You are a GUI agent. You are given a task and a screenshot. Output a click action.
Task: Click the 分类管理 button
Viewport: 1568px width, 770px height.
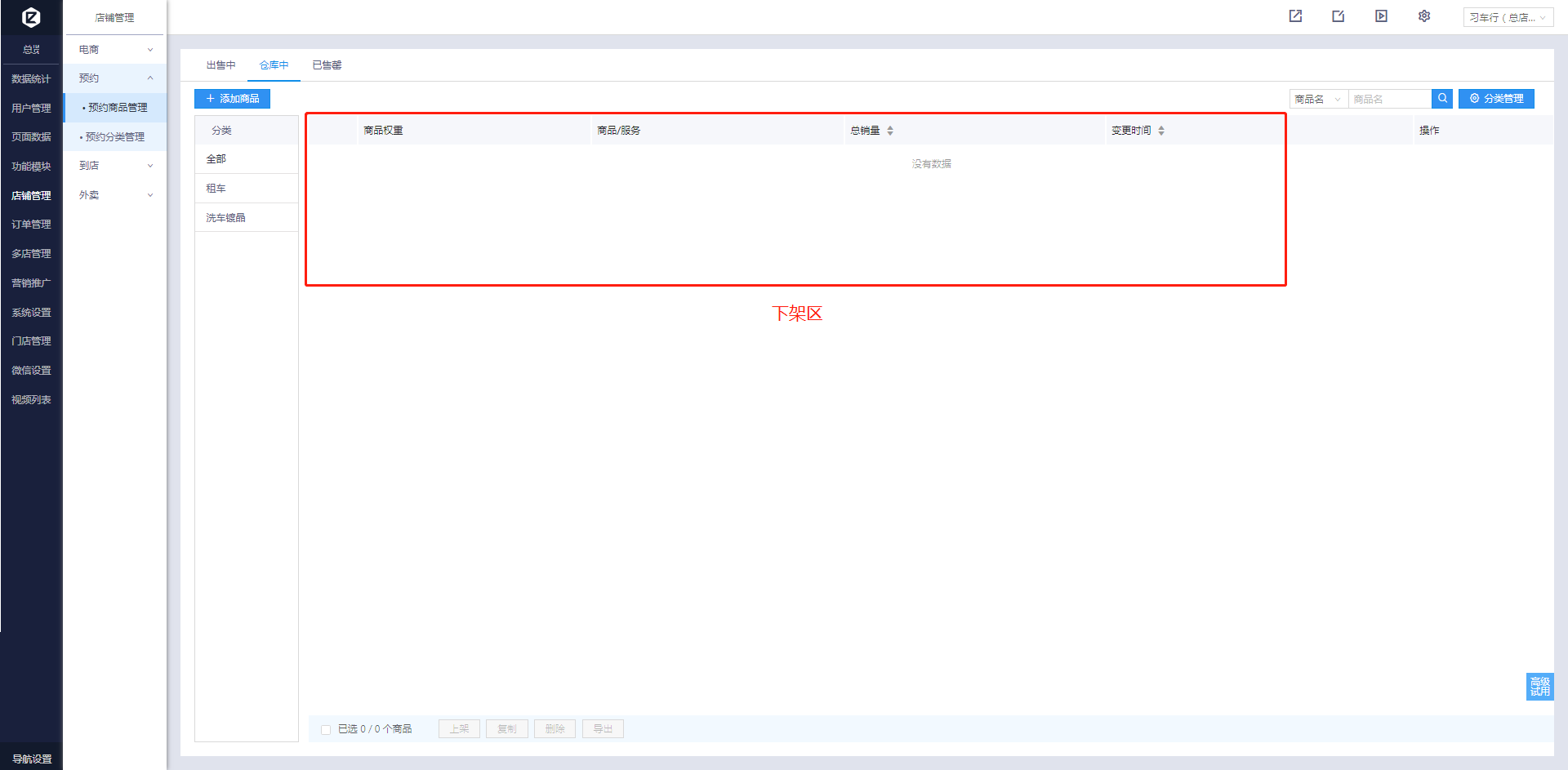[1496, 99]
